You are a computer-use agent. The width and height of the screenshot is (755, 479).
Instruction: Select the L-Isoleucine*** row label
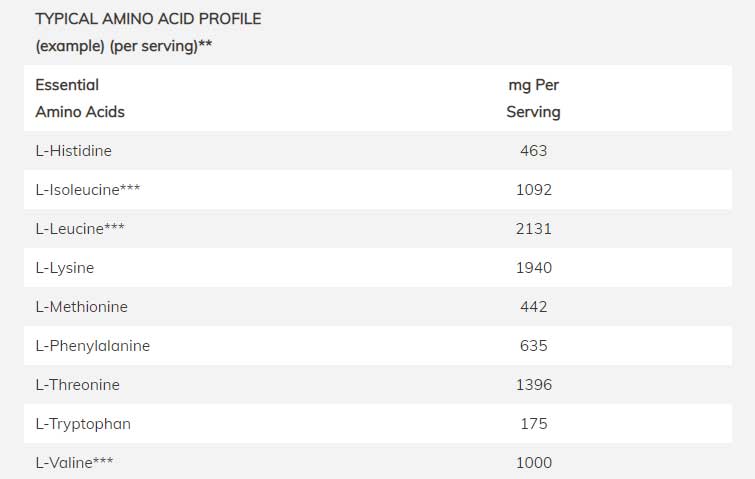click(x=85, y=189)
